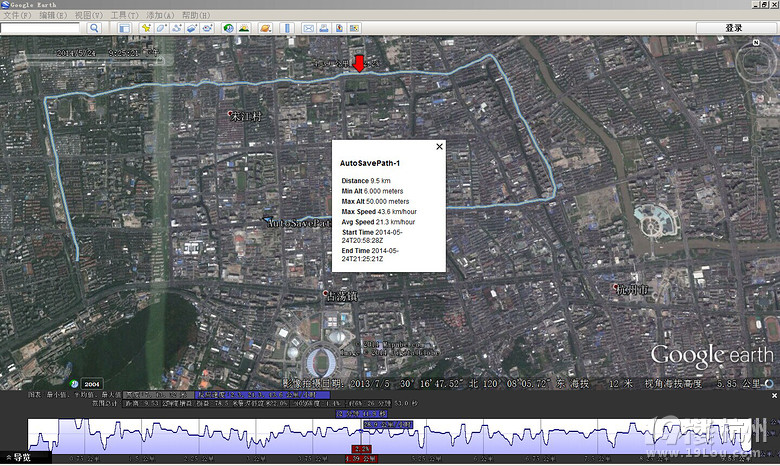Close the elevation profile panel
The image size is (780, 466).
(x=774, y=396)
